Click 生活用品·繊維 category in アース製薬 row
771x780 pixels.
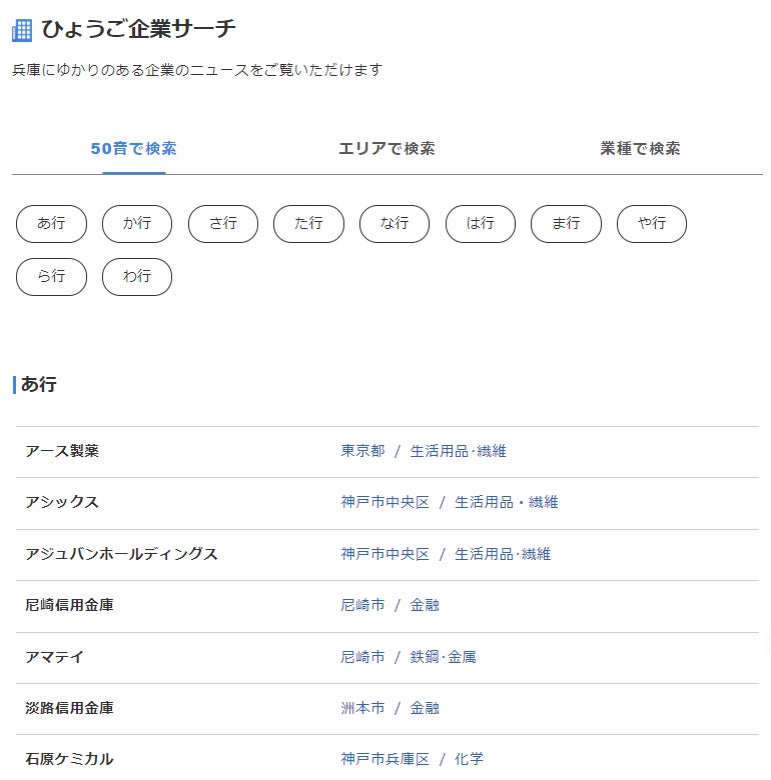[458, 451]
